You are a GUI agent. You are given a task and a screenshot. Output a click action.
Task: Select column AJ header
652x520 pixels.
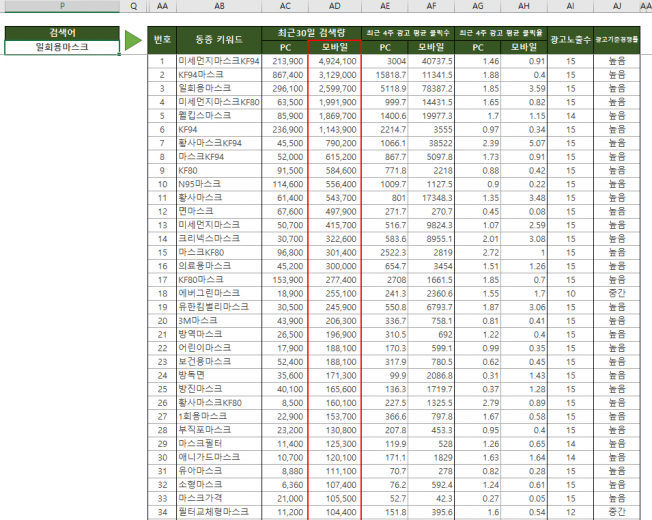(617, 6)
